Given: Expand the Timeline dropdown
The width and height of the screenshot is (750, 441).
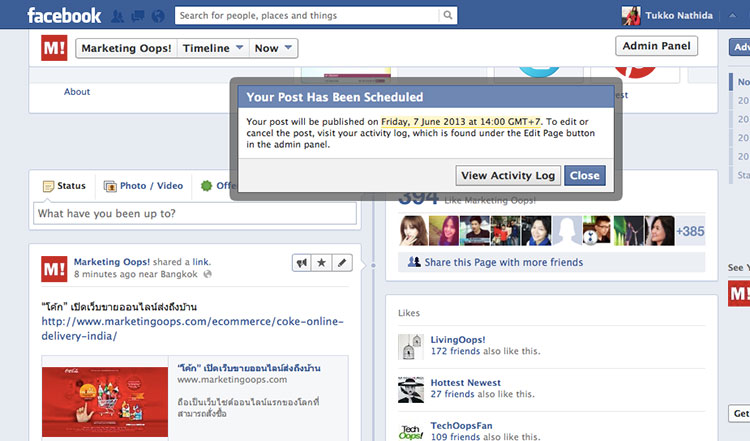Looking at the screenshot, I should pos(213,48).
